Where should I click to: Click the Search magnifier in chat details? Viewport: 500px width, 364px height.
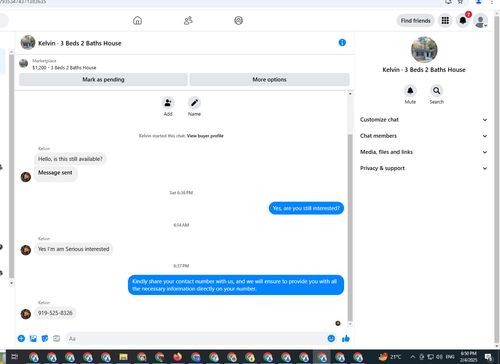click(x=437, y=91)
